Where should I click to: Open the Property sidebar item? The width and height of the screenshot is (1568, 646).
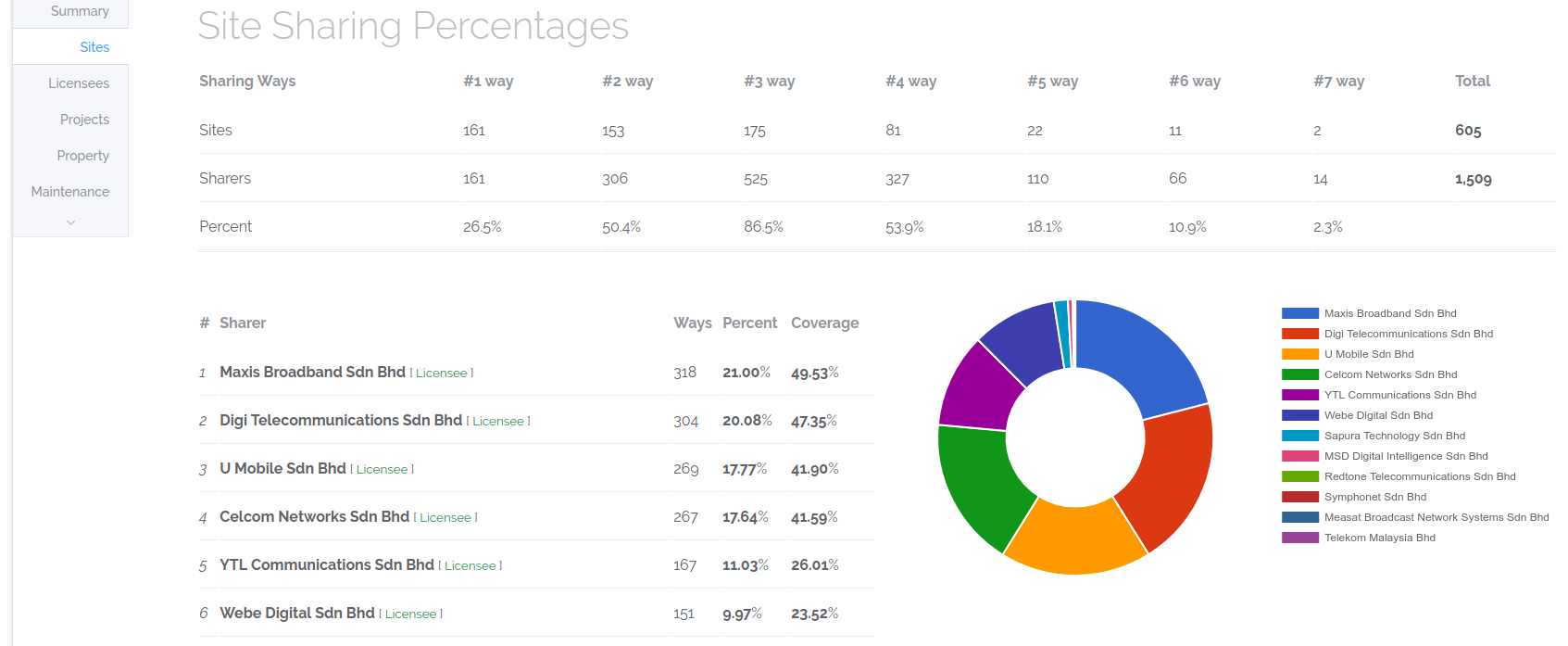click(82, 156)
